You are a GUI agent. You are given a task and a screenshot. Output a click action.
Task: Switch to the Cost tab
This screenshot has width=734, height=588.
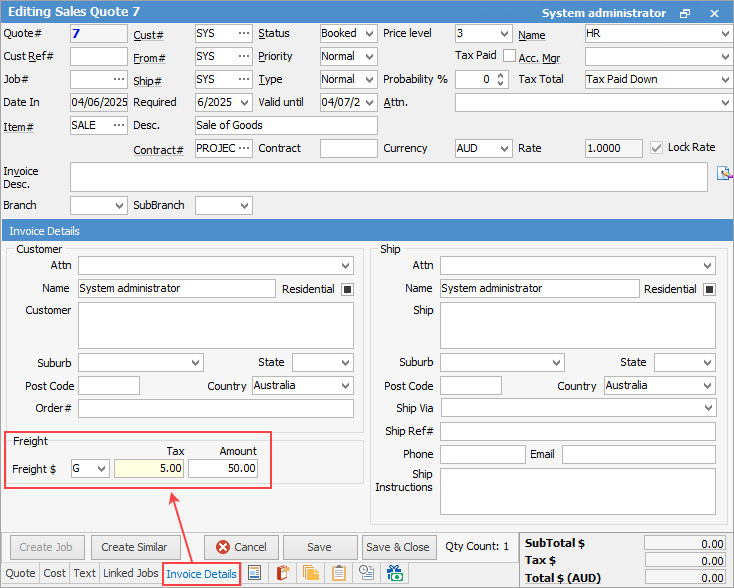[x=54, y=574]
